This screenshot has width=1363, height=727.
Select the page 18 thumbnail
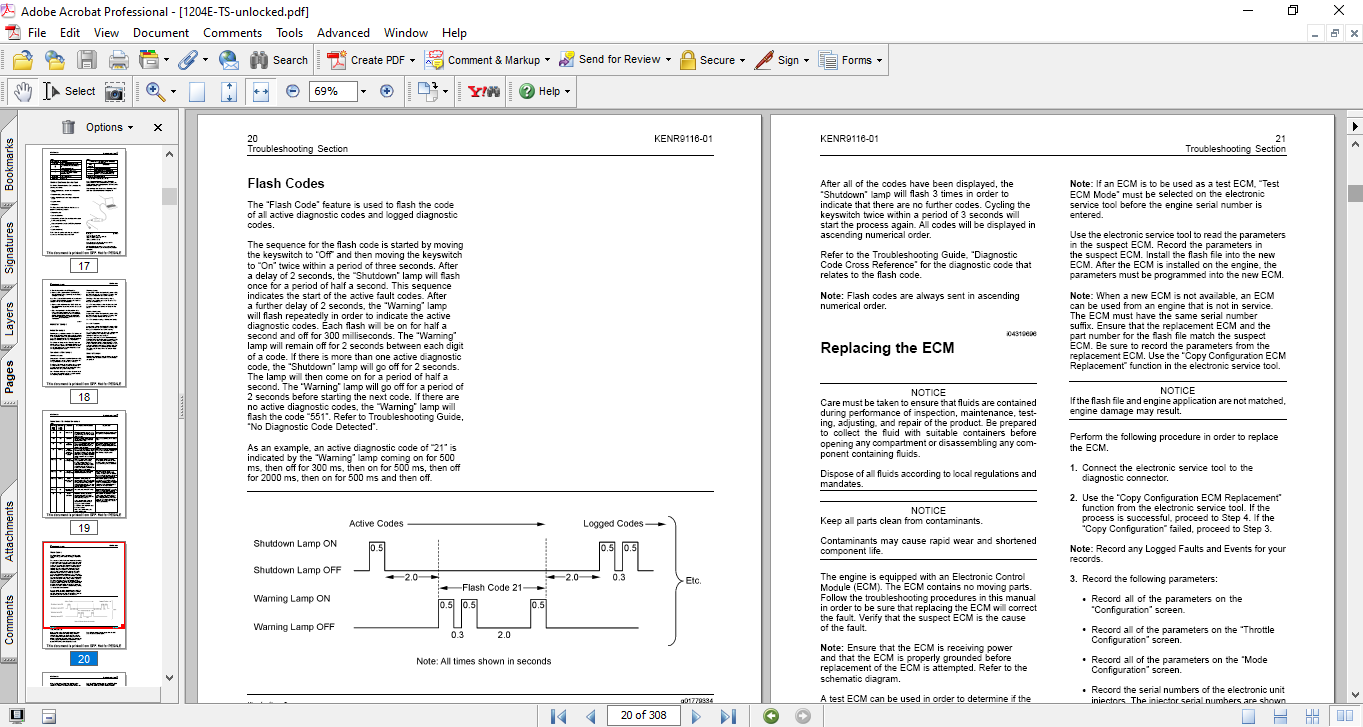tap(85, 333)
